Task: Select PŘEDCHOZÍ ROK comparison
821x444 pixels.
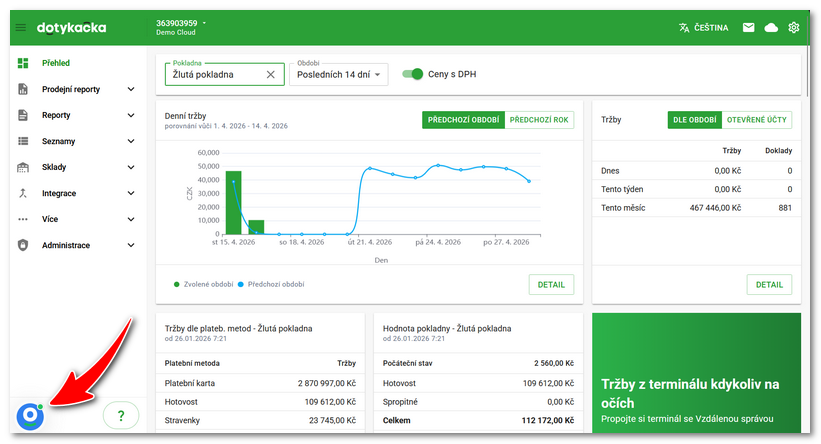Action: tap(539, 119)
